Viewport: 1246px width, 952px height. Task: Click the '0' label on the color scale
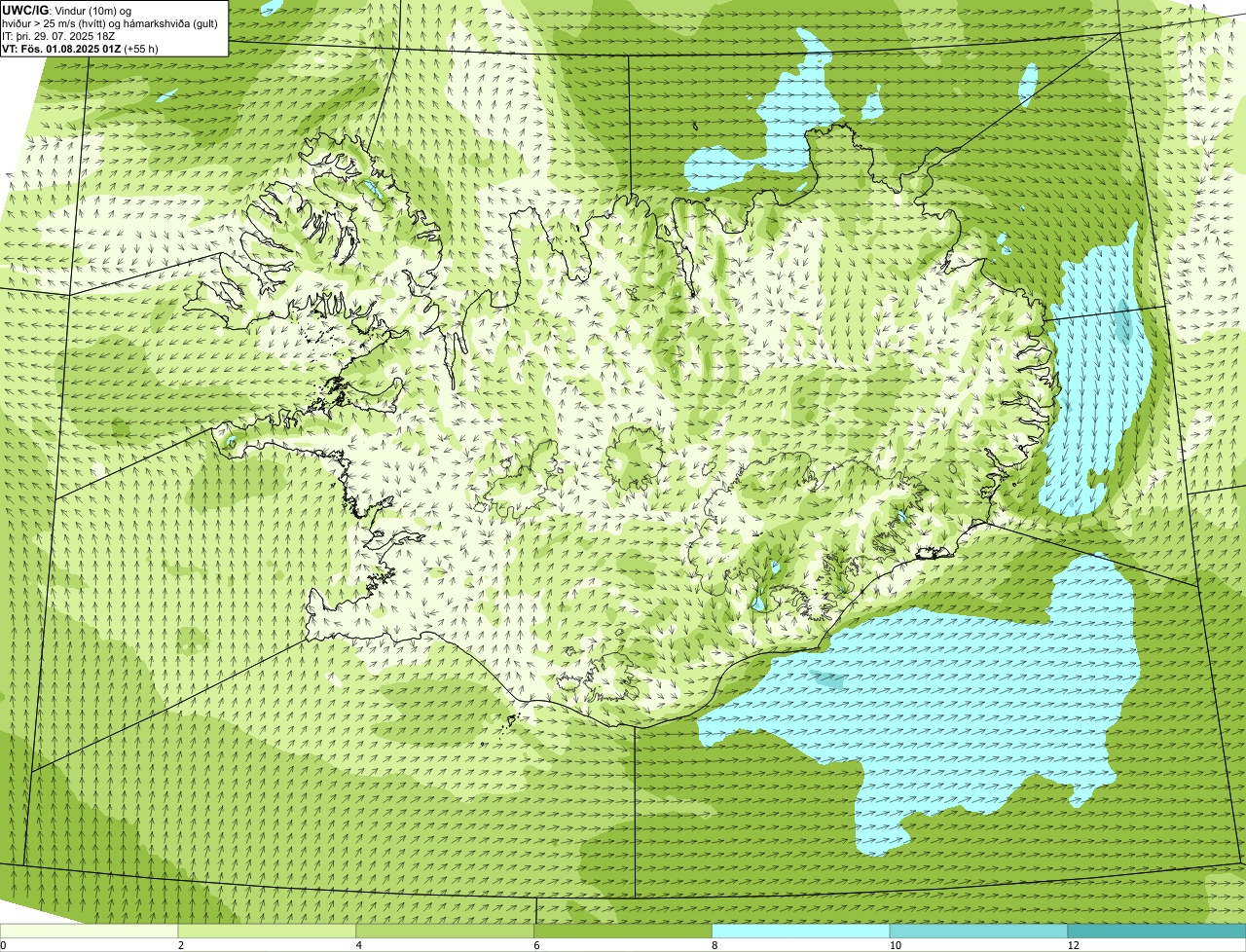coord(3,945)
